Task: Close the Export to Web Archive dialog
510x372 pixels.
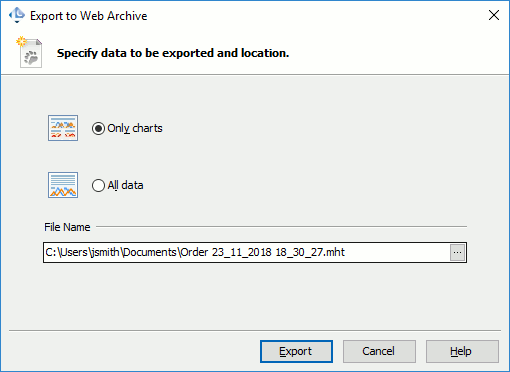Action: click(494, 15)
